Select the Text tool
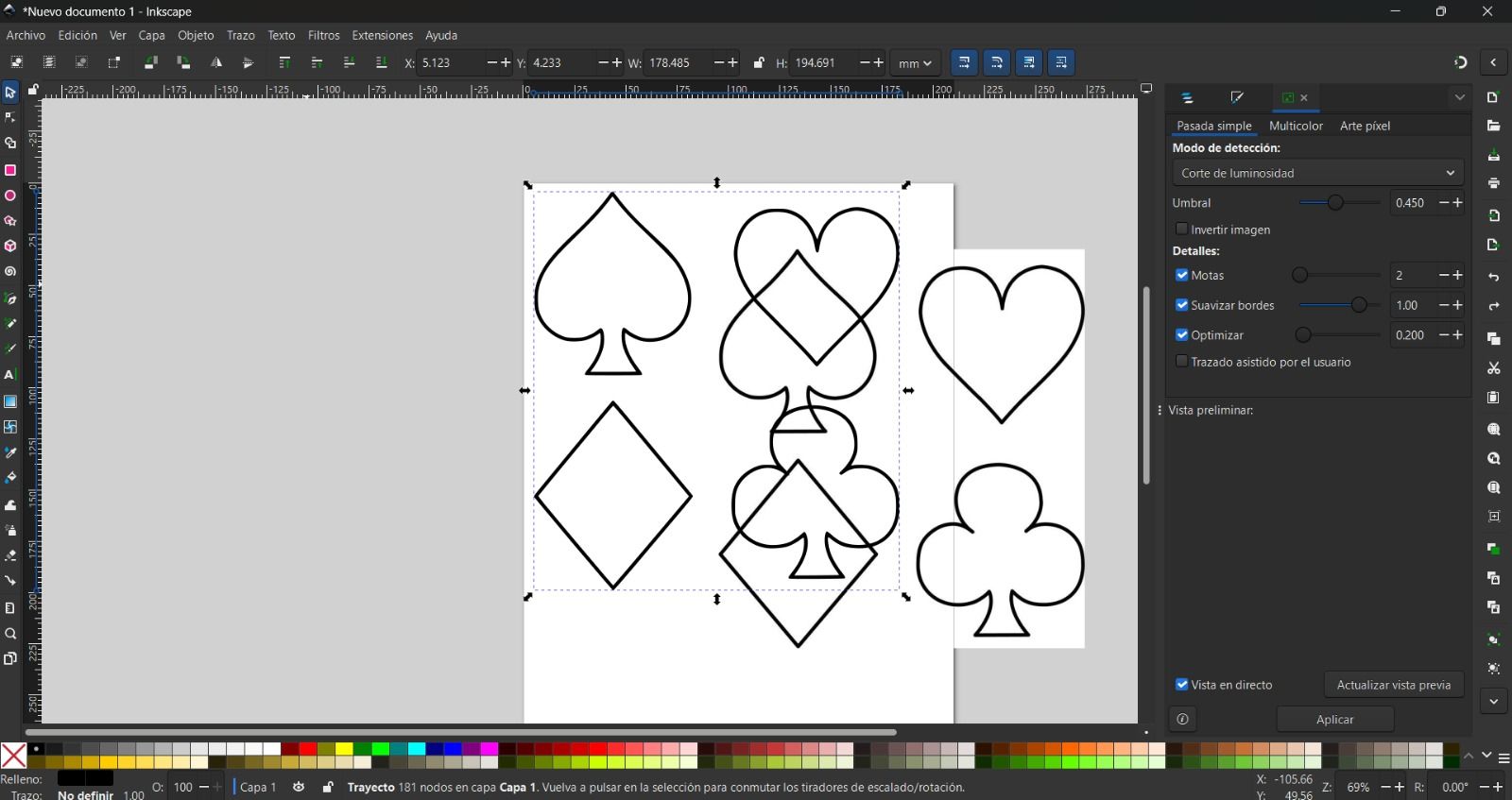 [x=10, y=375]
